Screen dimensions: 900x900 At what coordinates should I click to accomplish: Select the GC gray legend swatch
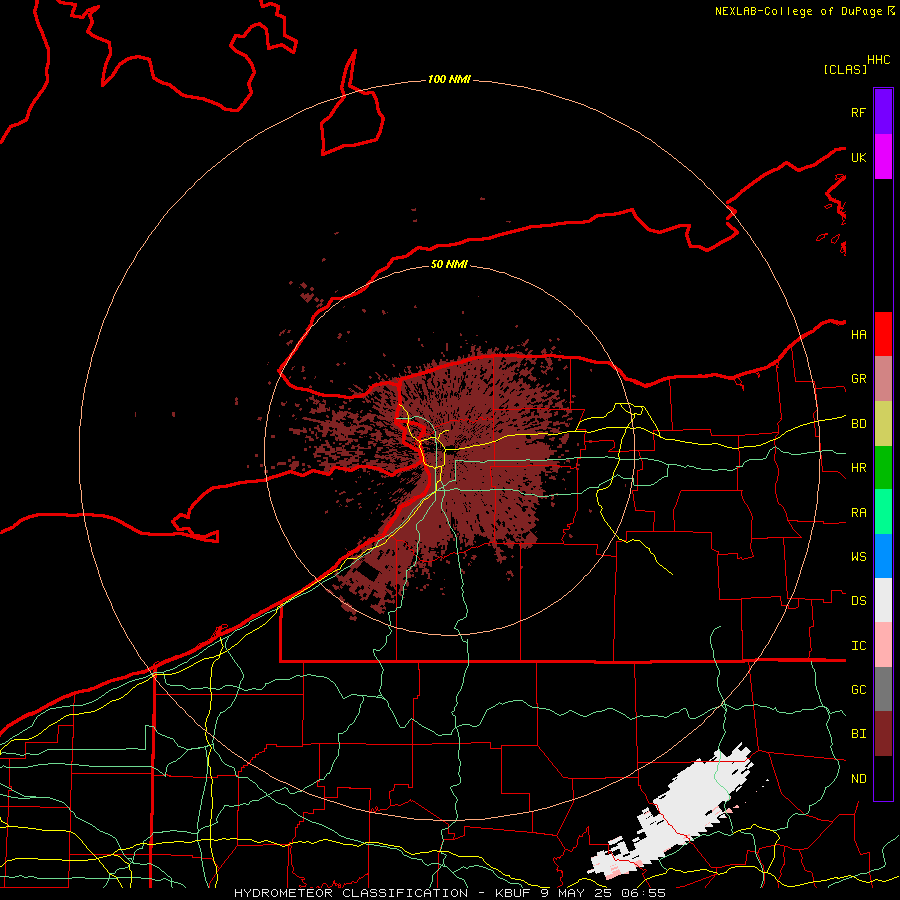(883, 689)
